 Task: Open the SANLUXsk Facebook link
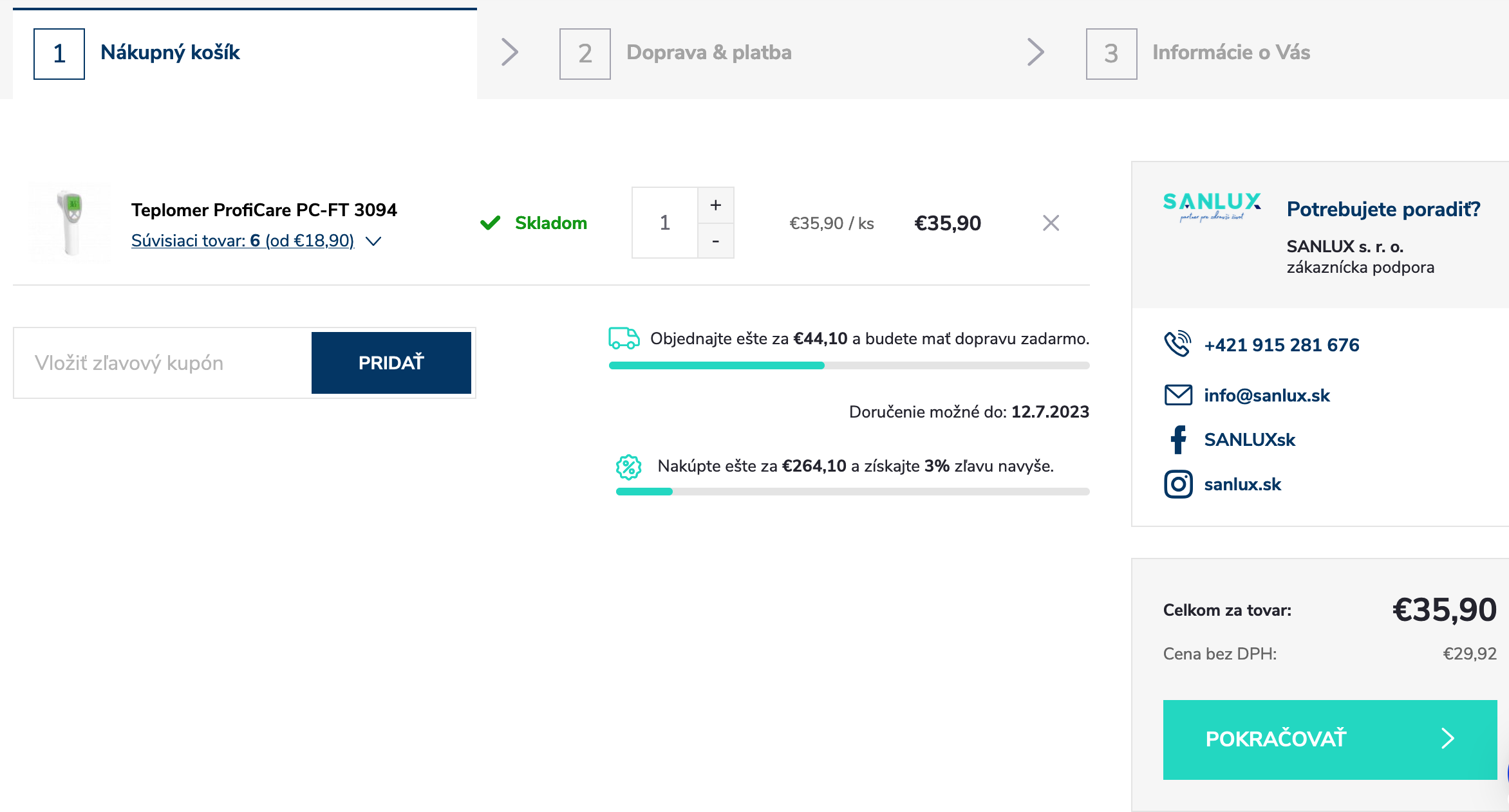coord(1250,439)
